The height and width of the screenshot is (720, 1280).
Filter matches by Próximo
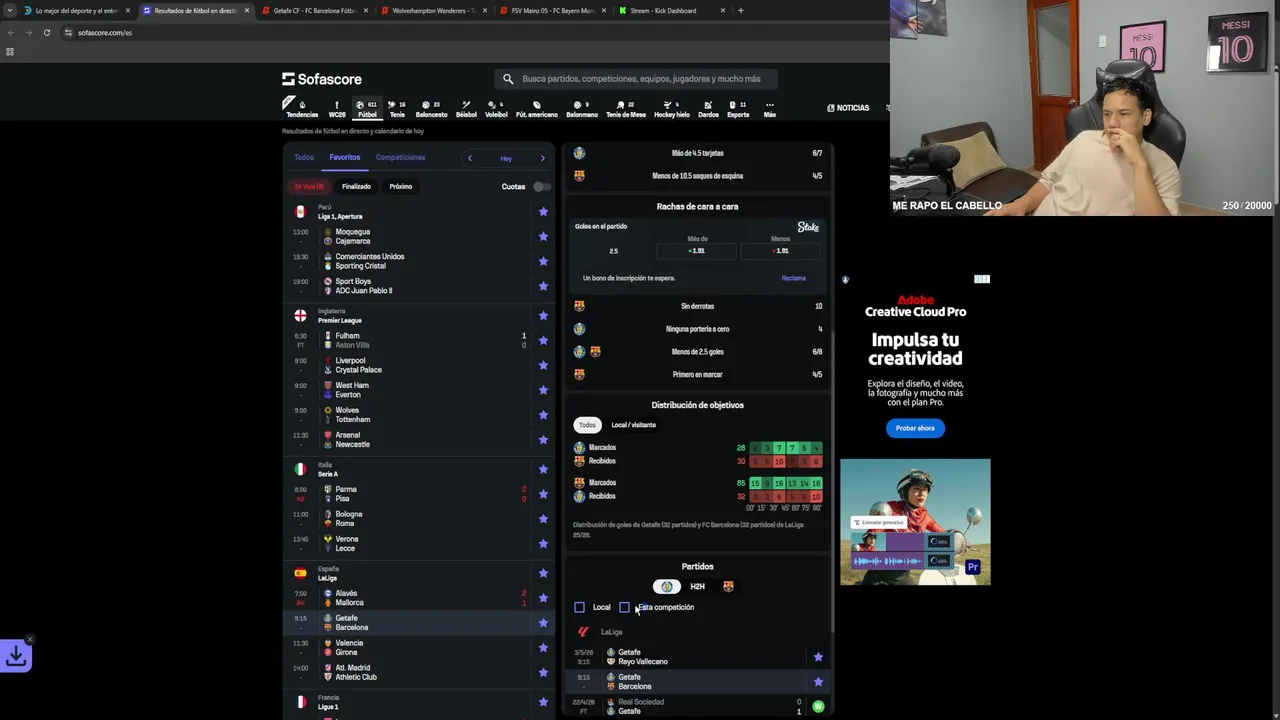401,186
